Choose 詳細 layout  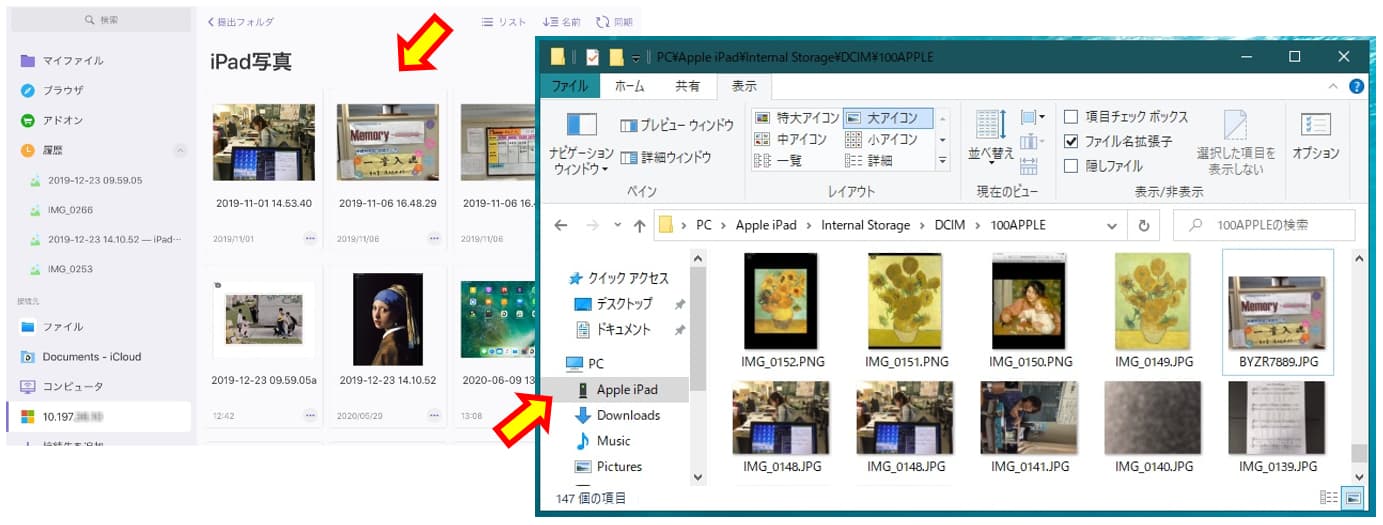tap(869, 160)
